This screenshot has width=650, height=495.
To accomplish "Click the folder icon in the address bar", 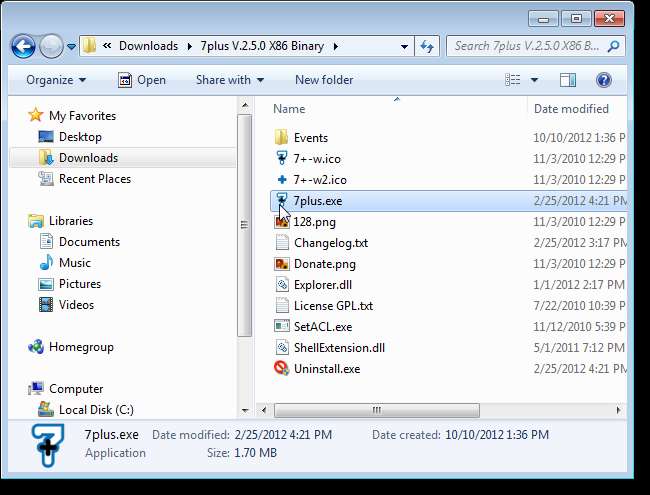I will 89,46.
